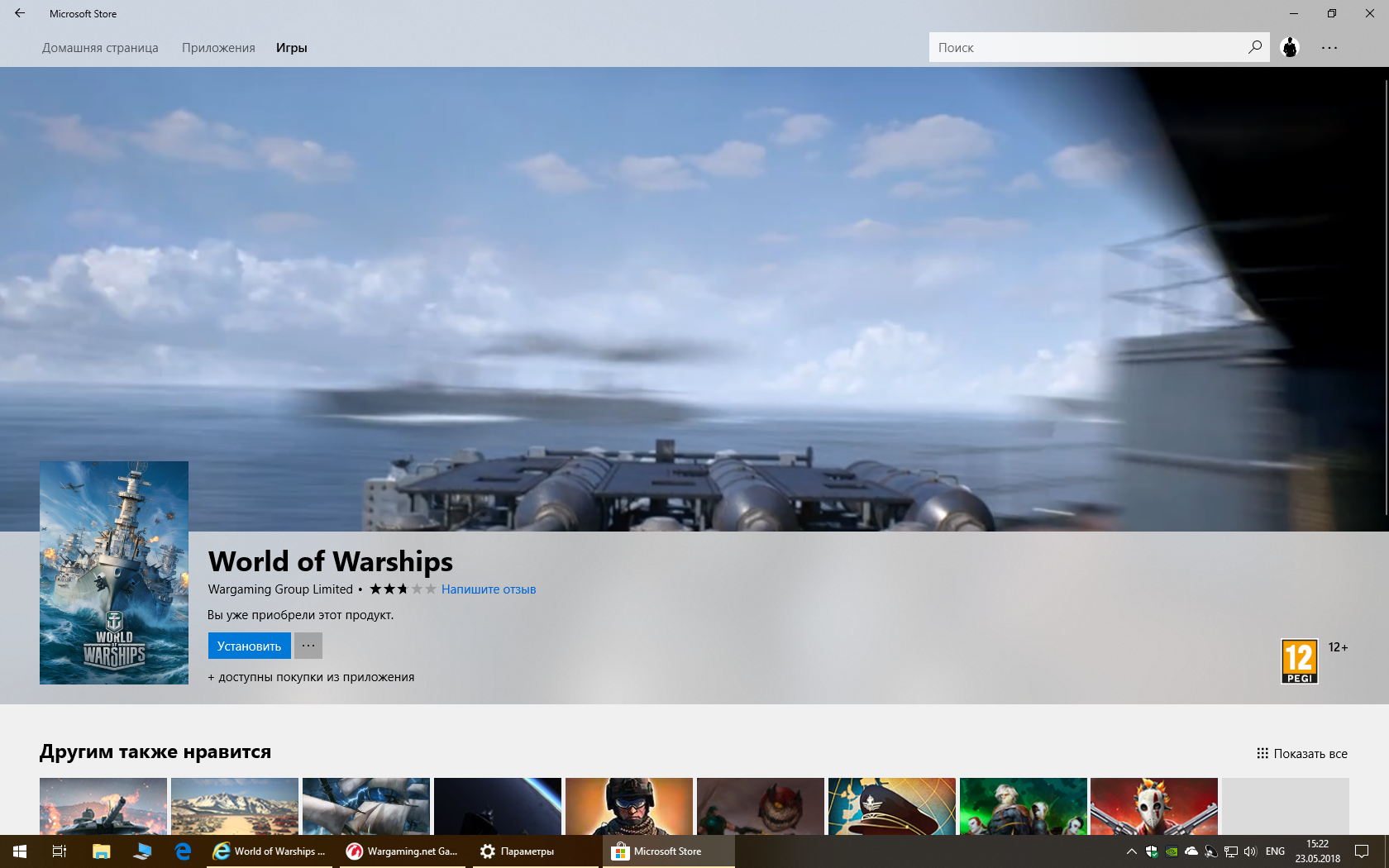The image size is (1389, 868).
Task: Open Домашняя страница tab
Action: pyautogui.click(x=100, y=48)
